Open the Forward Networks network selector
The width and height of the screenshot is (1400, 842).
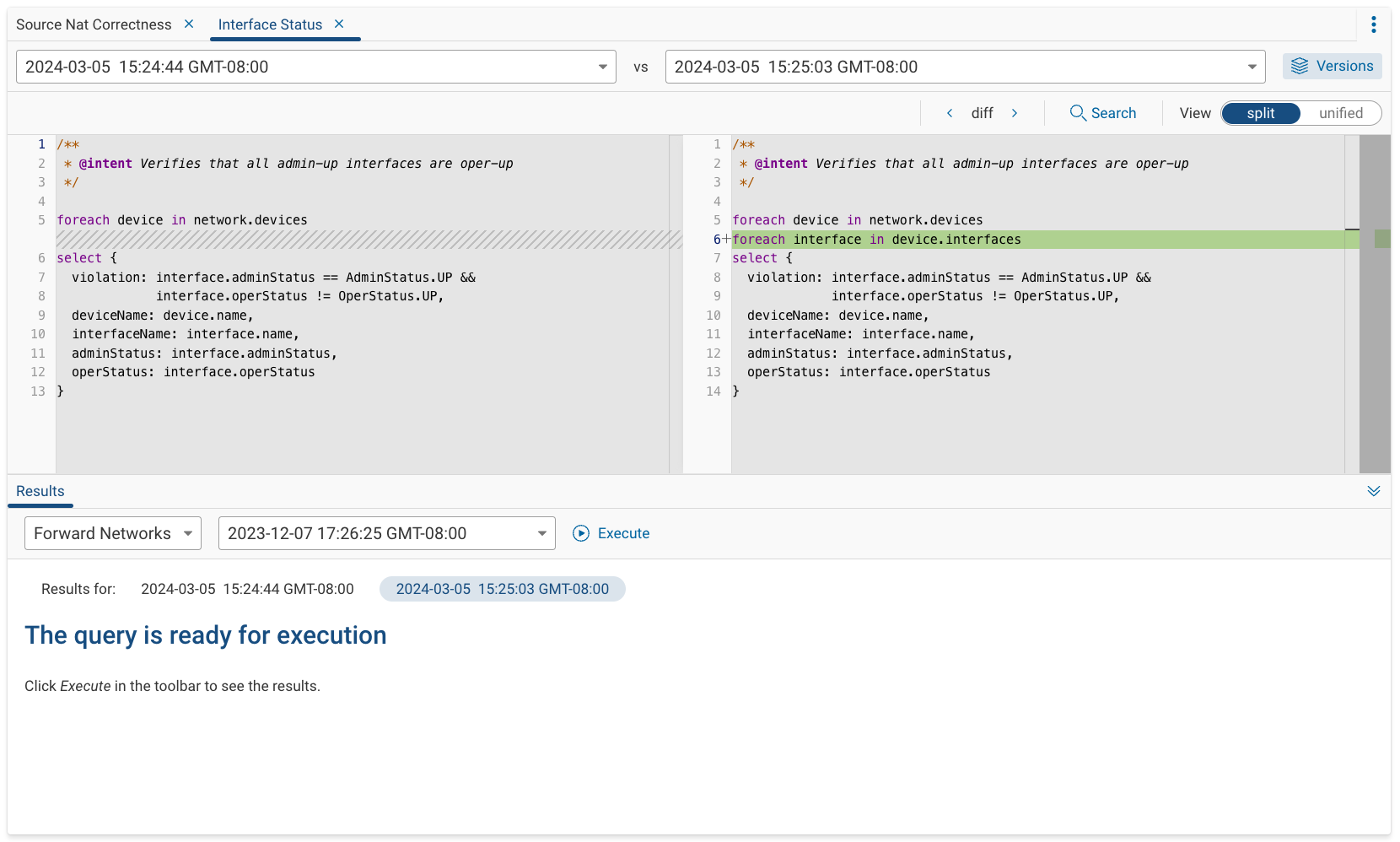point(112,533)
